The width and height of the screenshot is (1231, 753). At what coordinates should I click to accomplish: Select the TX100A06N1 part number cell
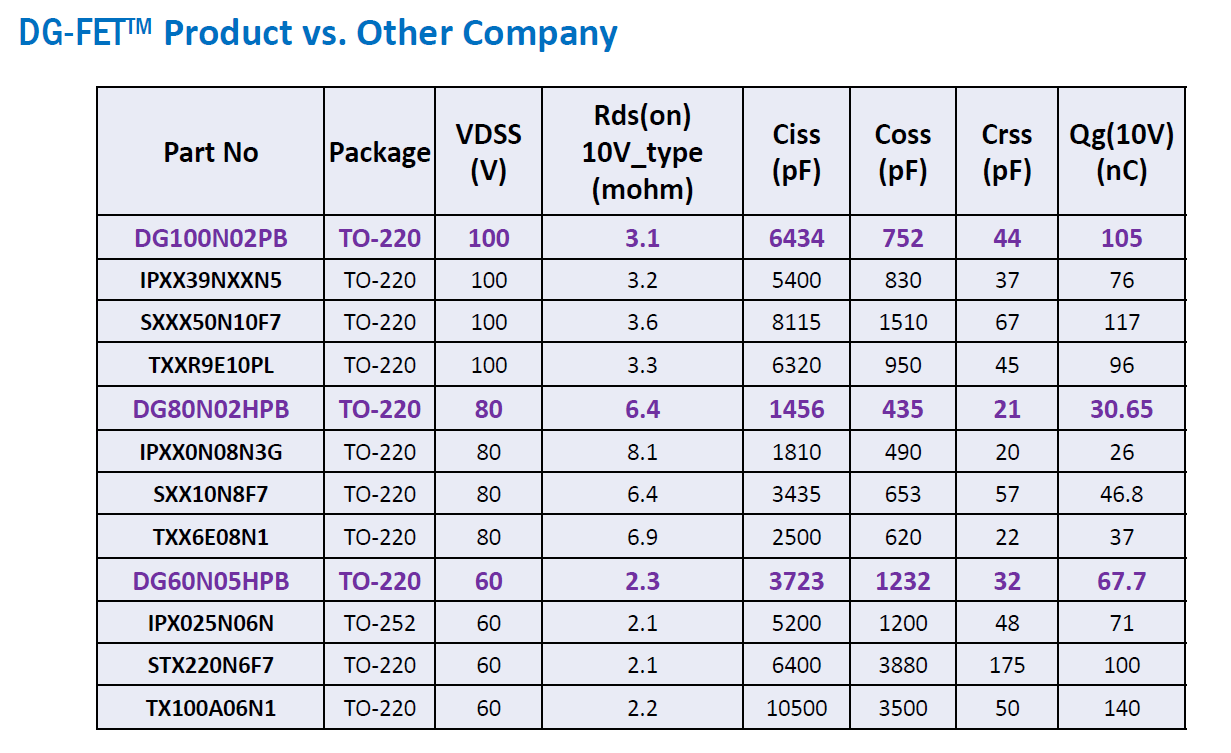(210, 708)
